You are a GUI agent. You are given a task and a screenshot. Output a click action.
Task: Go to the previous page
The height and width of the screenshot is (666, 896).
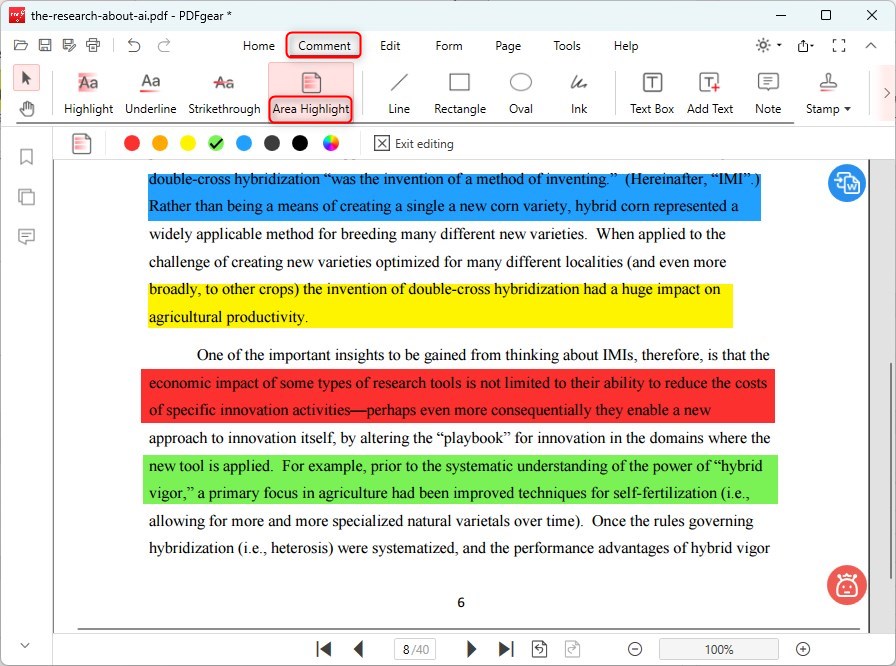[358, 649]
